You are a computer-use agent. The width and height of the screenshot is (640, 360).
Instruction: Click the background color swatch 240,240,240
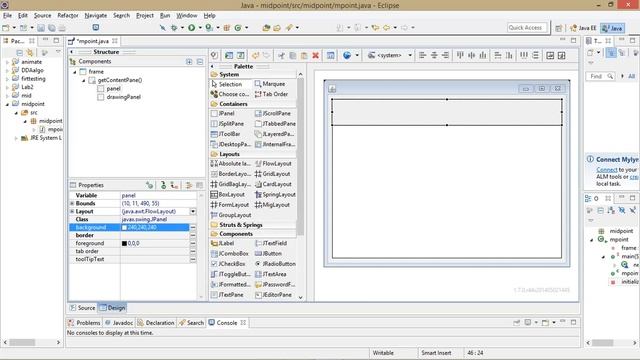click(x=124, y=227)
